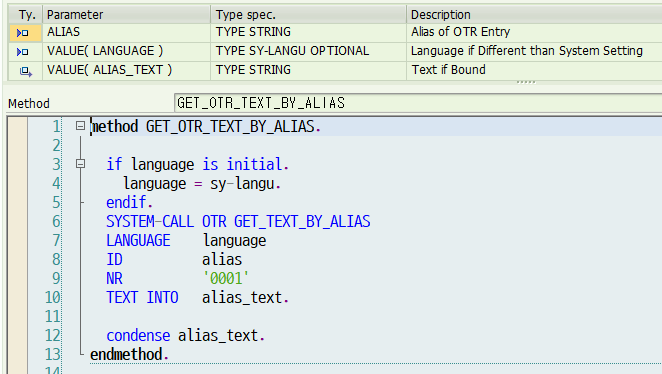The height and width of the screenshot is (374, 662).
Task: Collapse the method GET_OTR_TEXT_BY_ALIAS block
Action: (x=80, y=126)
